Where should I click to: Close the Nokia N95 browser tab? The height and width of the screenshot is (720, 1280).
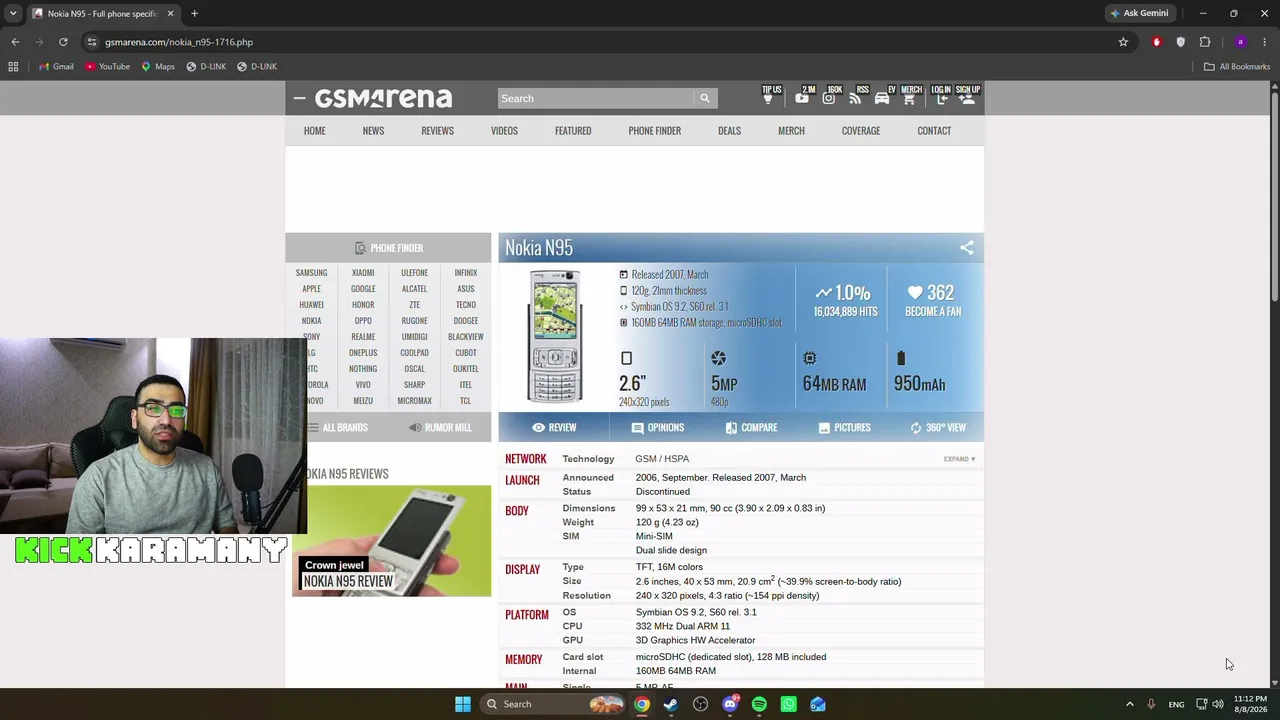pos(170,14)
